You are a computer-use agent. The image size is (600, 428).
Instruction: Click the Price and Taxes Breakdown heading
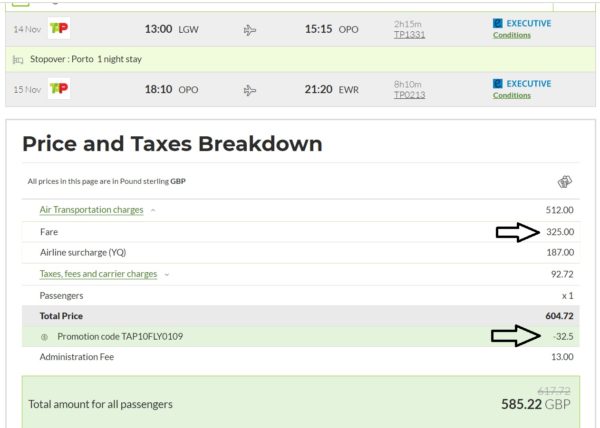(x=172, y=144)
